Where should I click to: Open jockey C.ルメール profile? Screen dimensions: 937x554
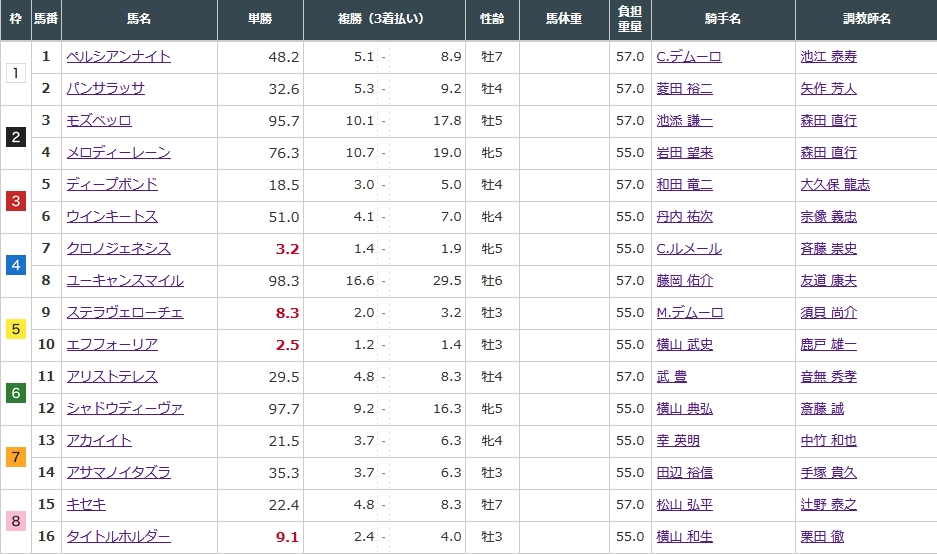tap(688, 249)
